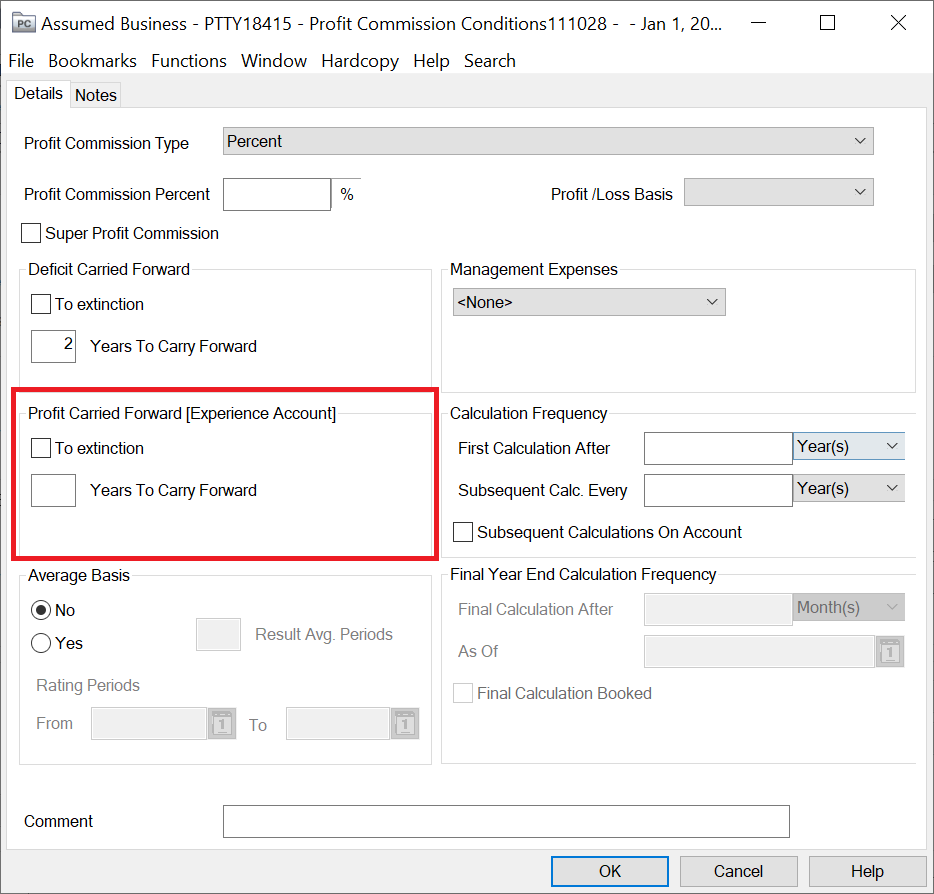Click the Profit Commission Percent field
Screen dimensions: 934x894
pos(276,195)
